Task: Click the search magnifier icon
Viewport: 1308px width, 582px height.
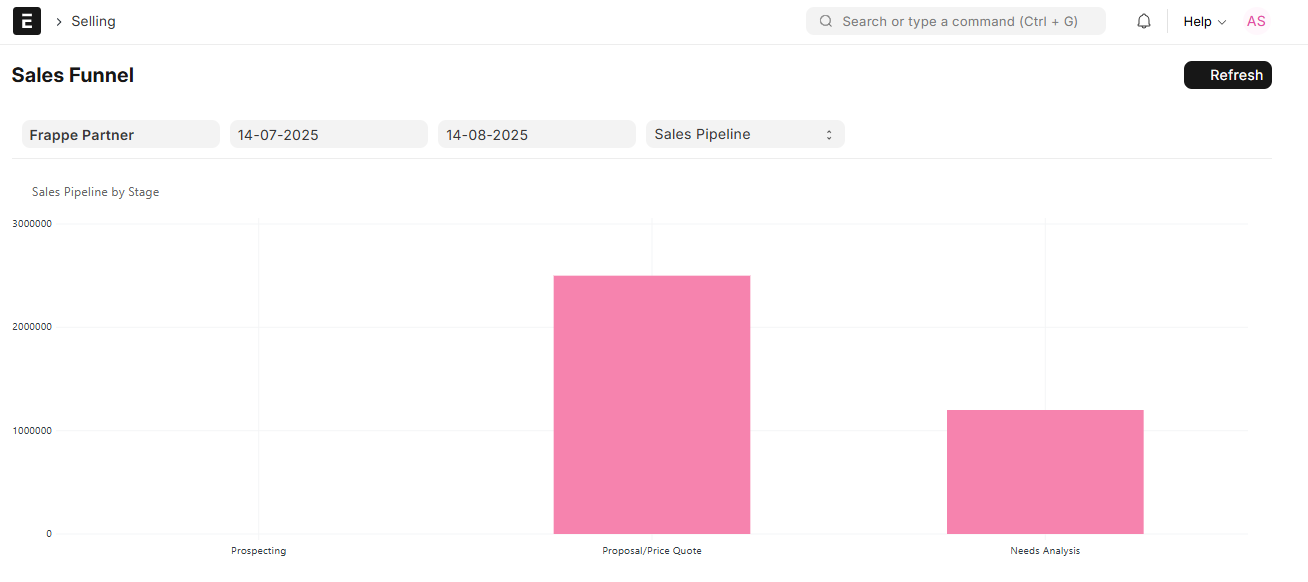Action: click(826, 21)
